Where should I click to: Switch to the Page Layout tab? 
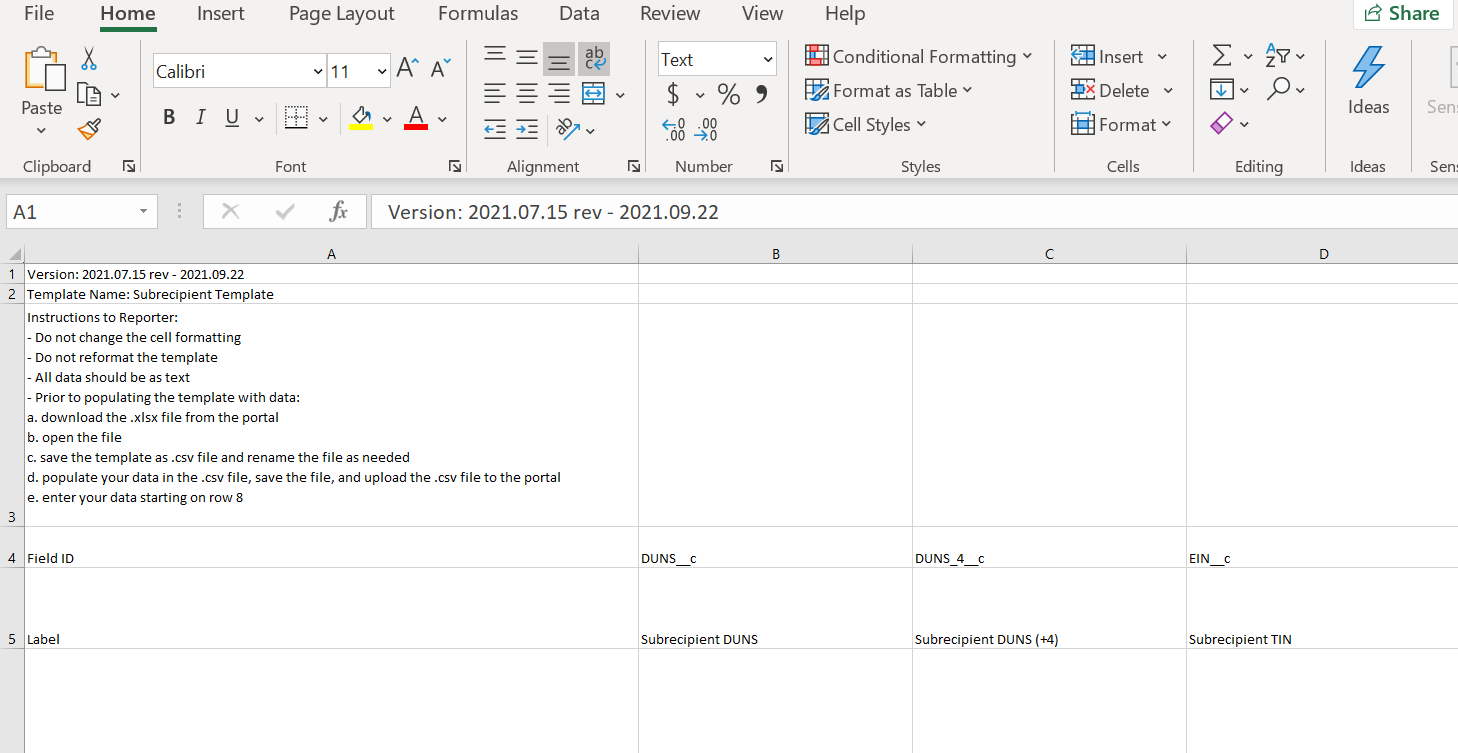(x=341, y=14)
